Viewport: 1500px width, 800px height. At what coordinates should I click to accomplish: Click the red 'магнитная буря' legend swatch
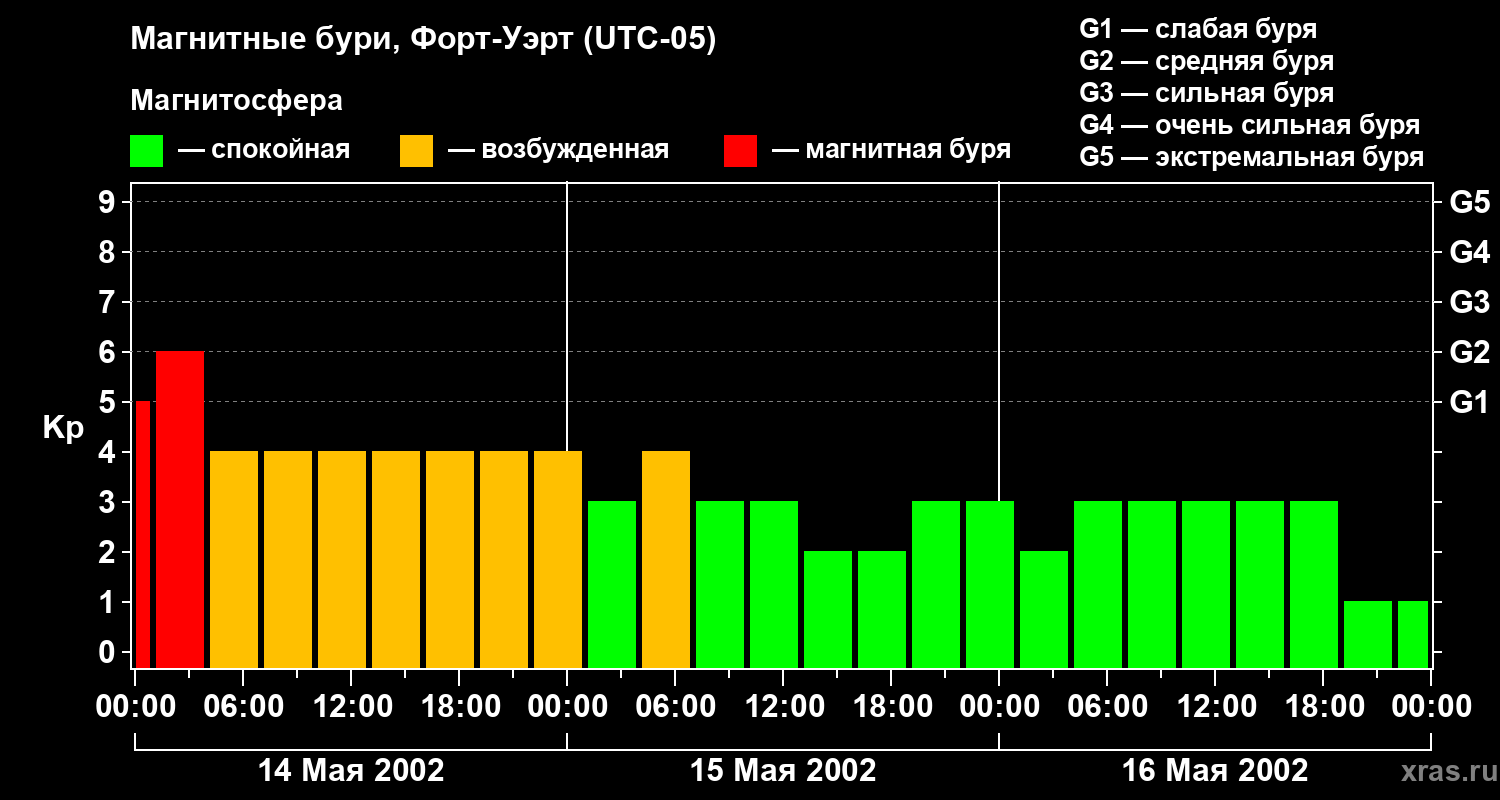pos(740,151)
